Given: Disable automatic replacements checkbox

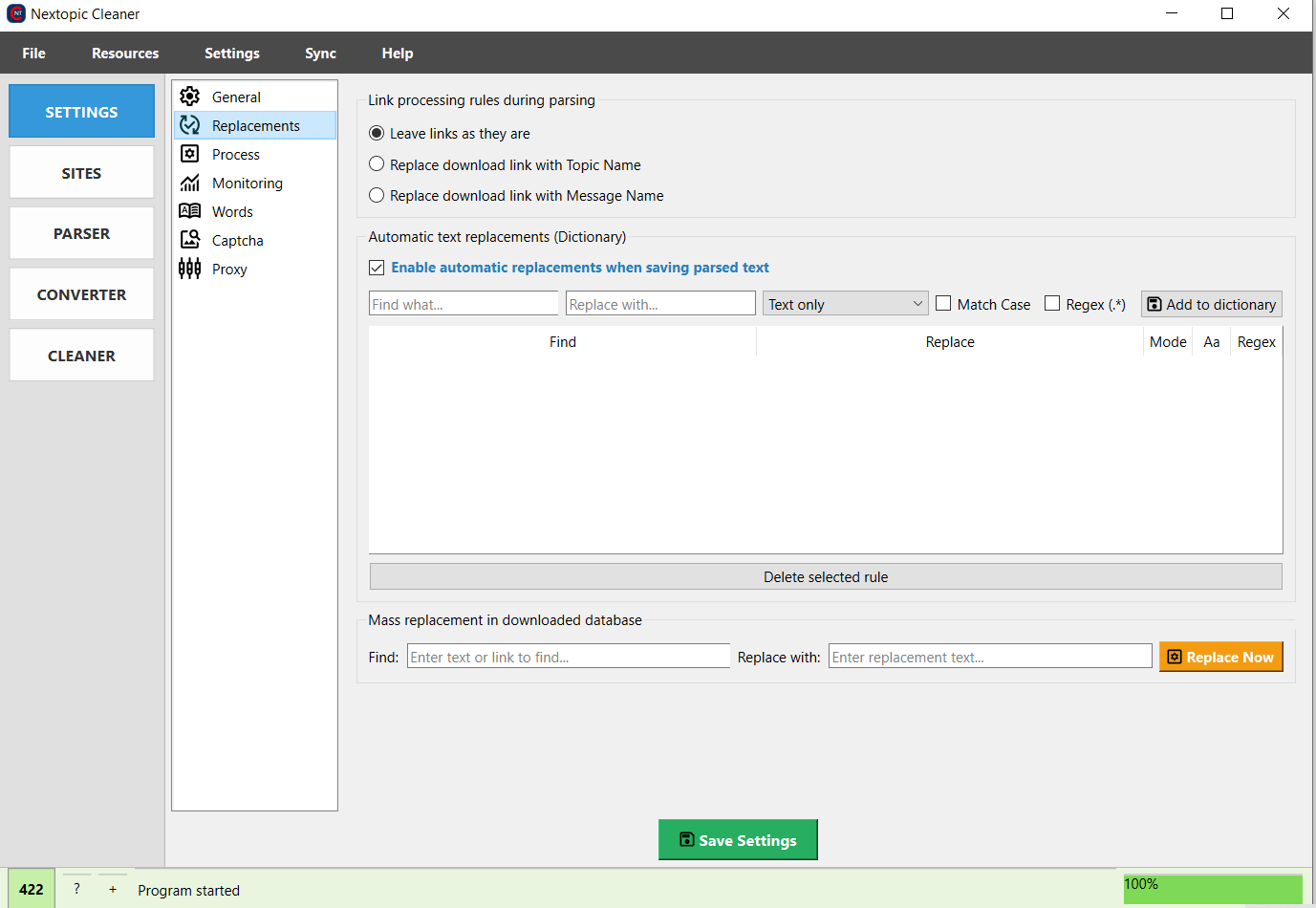Looking at the screenshot, I should [377, 268].
